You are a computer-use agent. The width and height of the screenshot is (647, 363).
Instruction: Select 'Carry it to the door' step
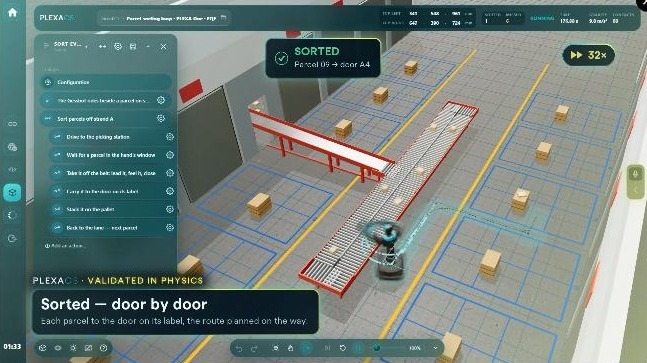112,191
